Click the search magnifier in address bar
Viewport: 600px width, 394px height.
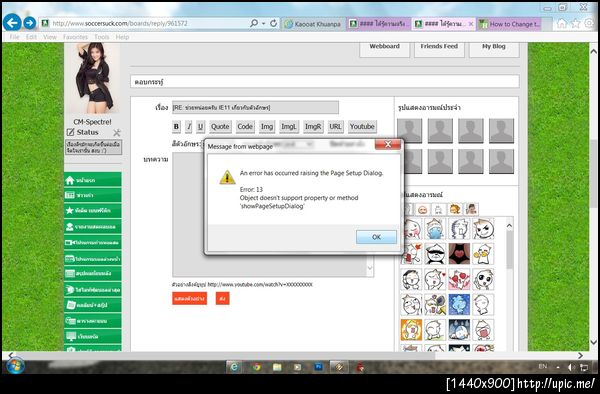click(x=254, y=23)
